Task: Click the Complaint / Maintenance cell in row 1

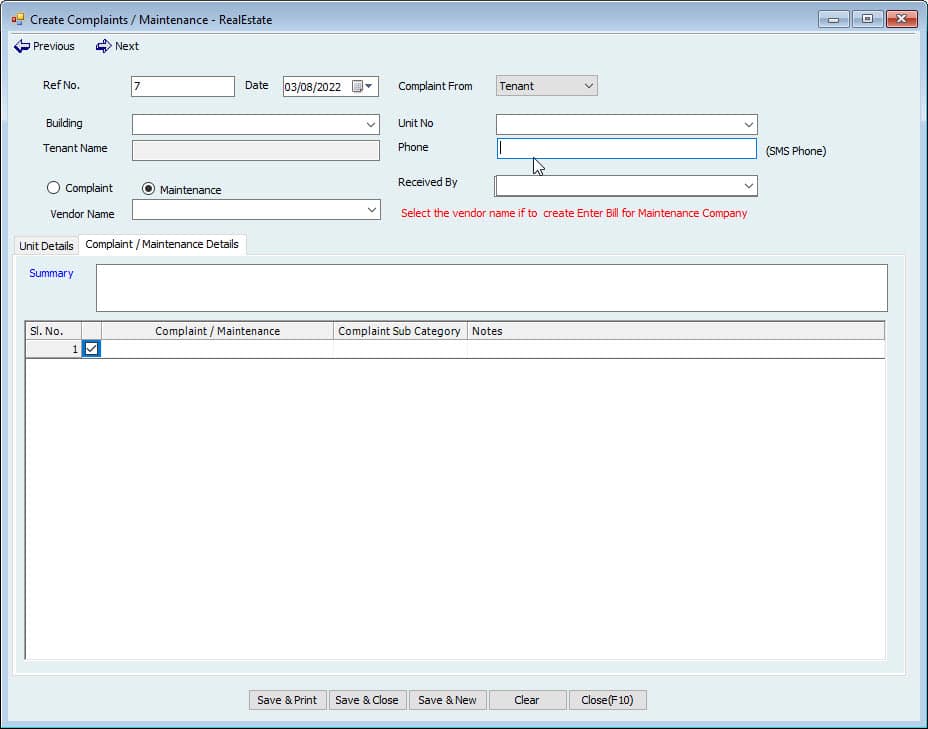Action: [217, 349]
